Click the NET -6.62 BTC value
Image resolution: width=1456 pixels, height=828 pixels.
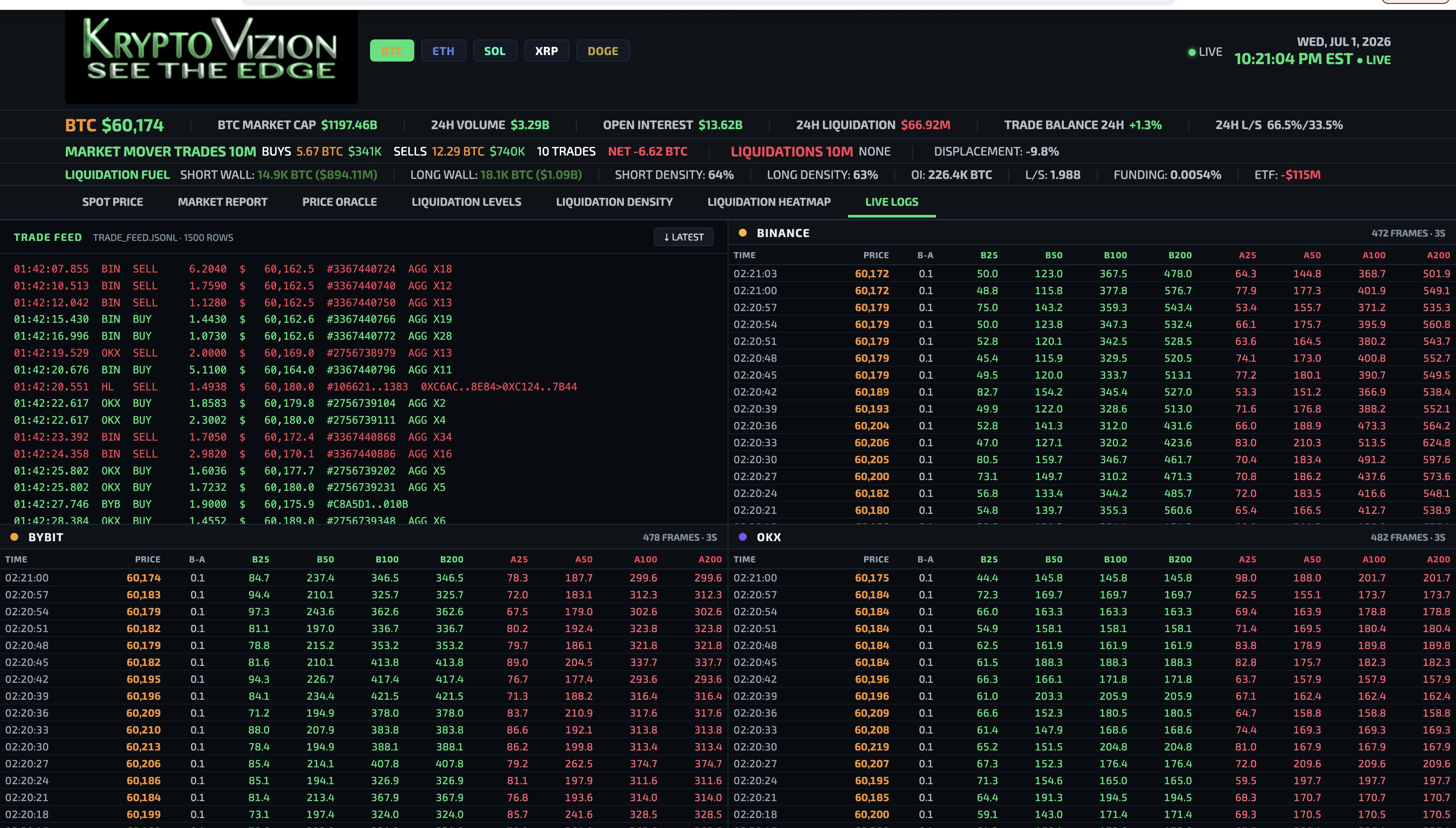pos(647,152)
